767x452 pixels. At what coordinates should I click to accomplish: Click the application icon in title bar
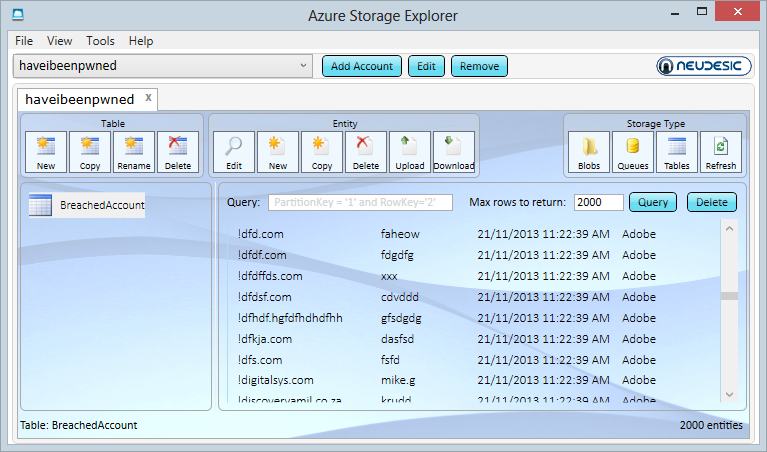click(x=18, y=15)
